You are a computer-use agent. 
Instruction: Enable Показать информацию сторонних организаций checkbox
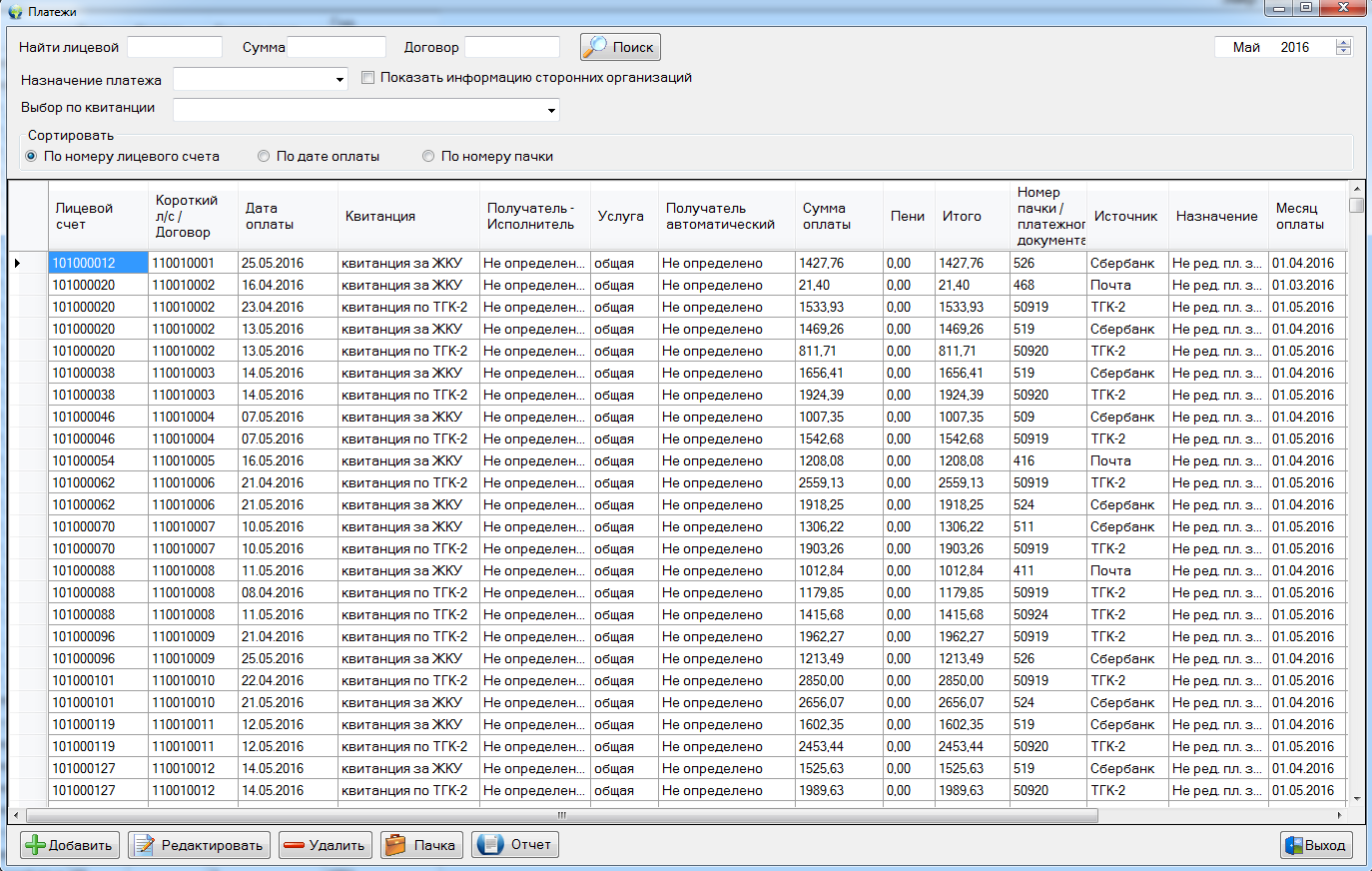click(x=368, y=78)
